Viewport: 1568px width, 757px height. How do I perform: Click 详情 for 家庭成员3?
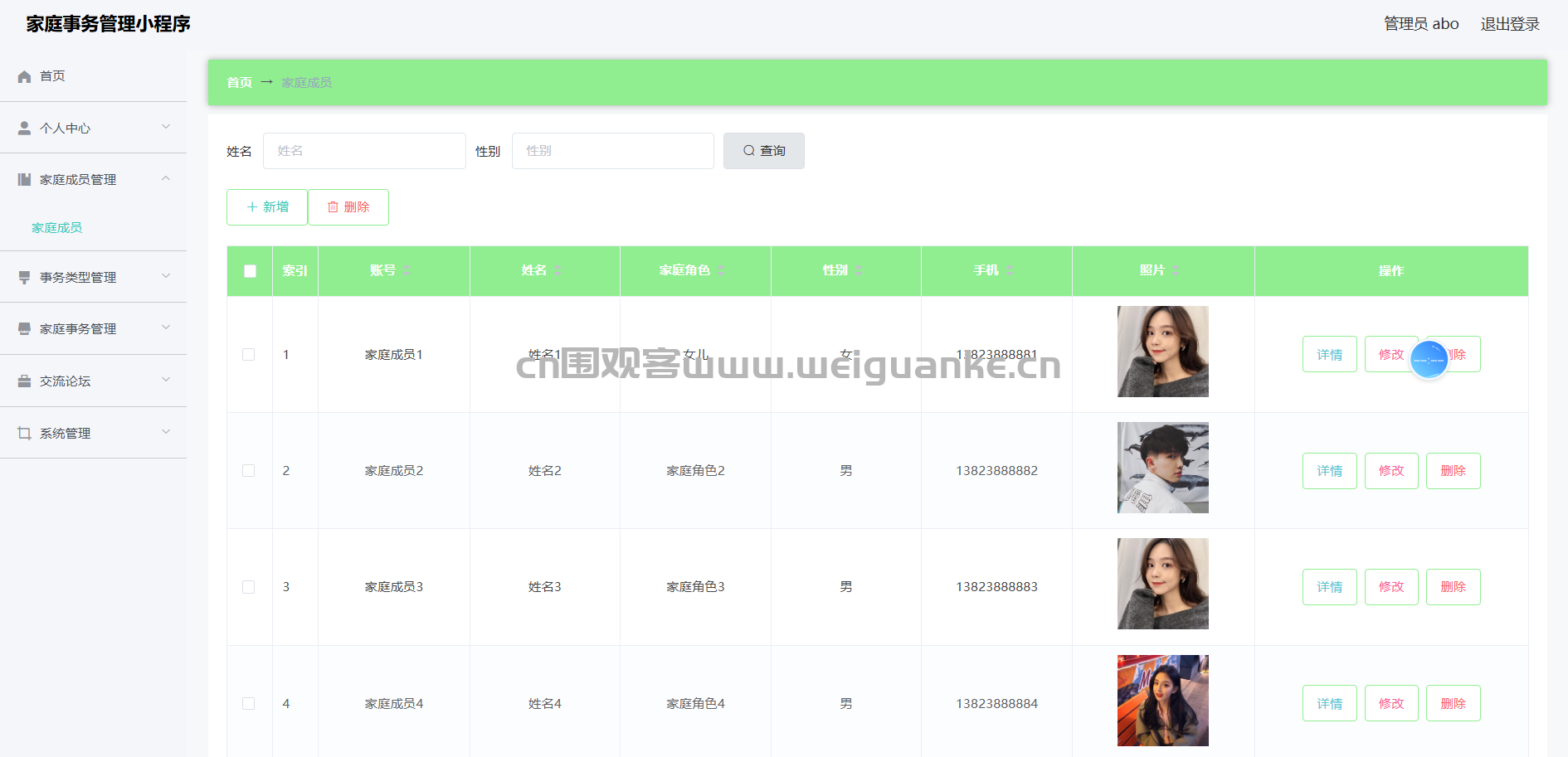tap(1329, 586)
